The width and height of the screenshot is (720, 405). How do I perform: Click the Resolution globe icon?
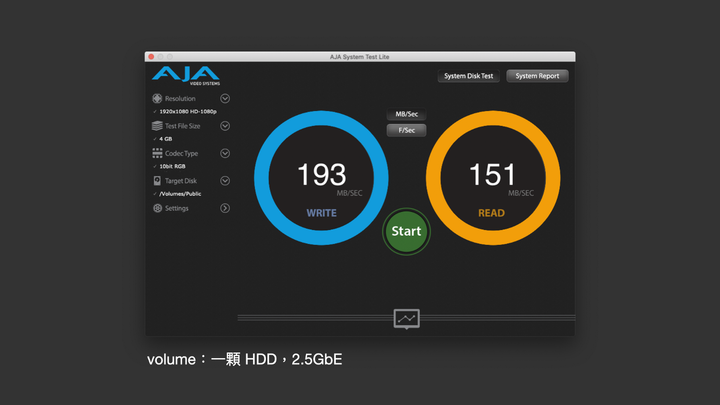tap(157, 98)
